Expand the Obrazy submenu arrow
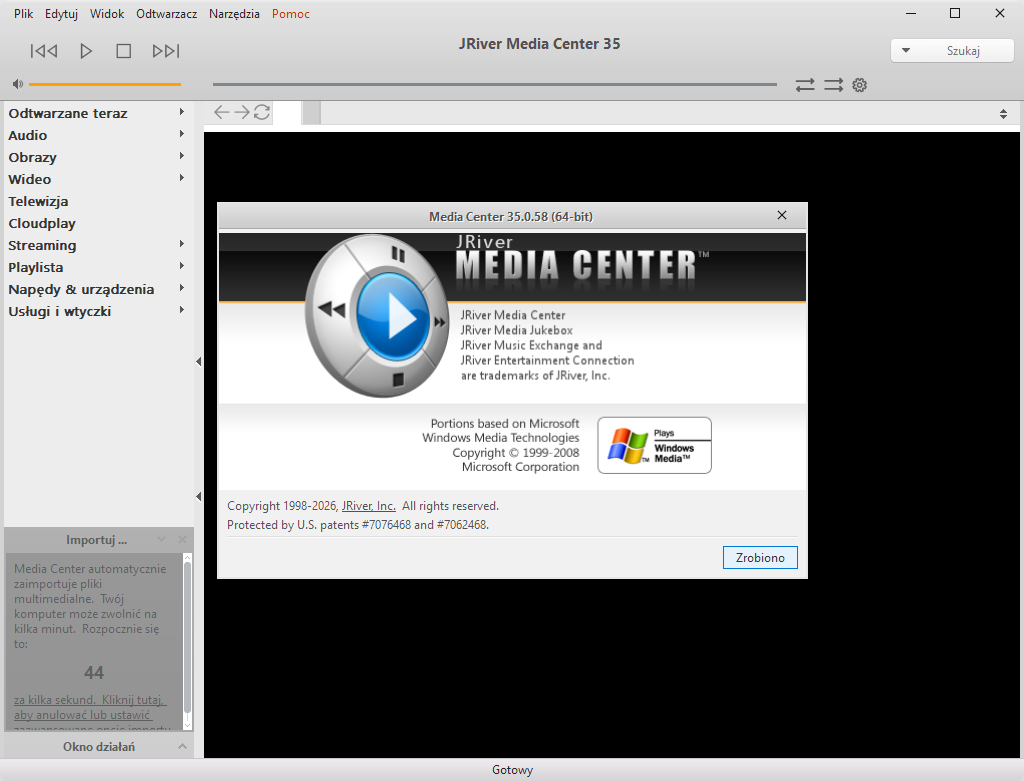 [x=182, y=156]
